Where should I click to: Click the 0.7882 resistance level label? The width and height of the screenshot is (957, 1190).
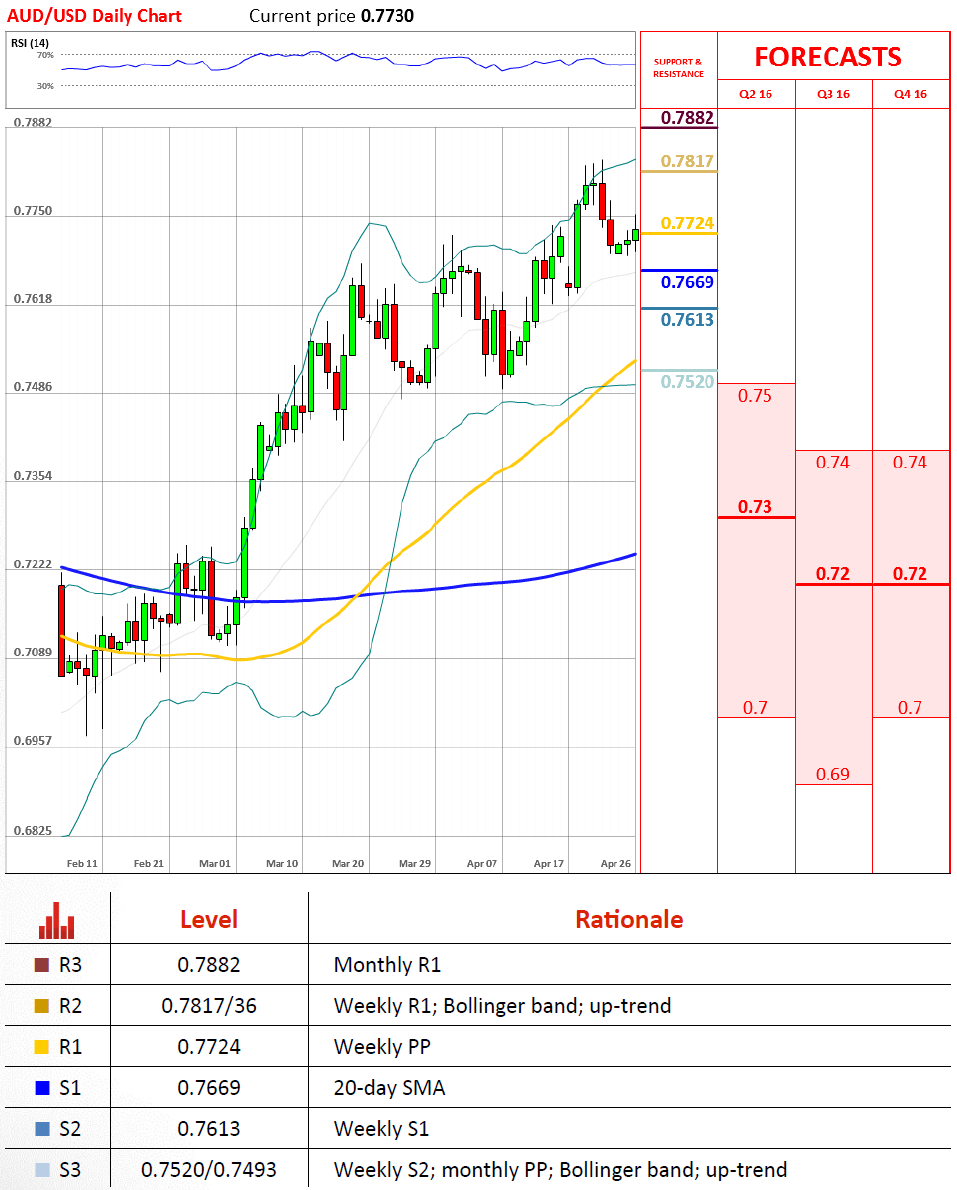688,118
